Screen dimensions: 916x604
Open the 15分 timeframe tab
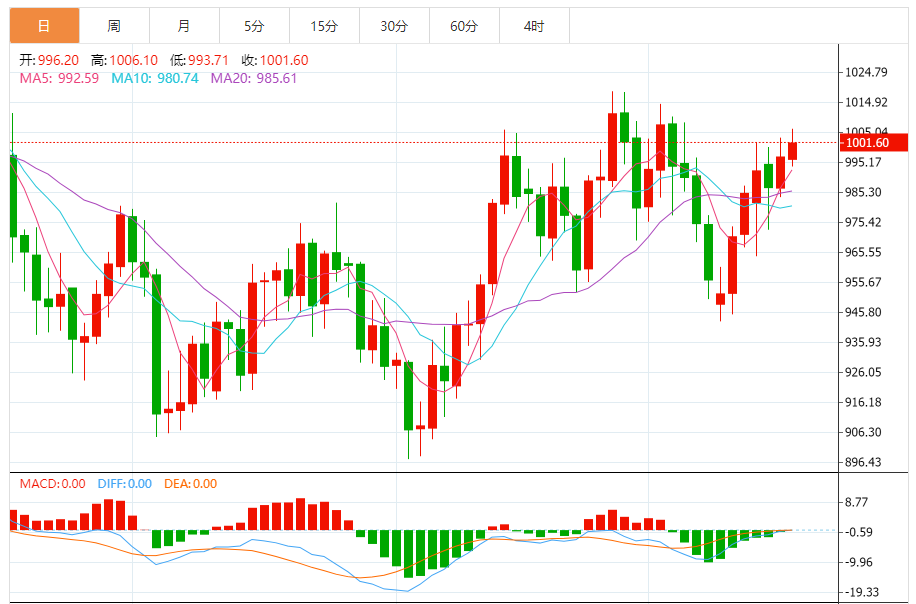[325, 26]
